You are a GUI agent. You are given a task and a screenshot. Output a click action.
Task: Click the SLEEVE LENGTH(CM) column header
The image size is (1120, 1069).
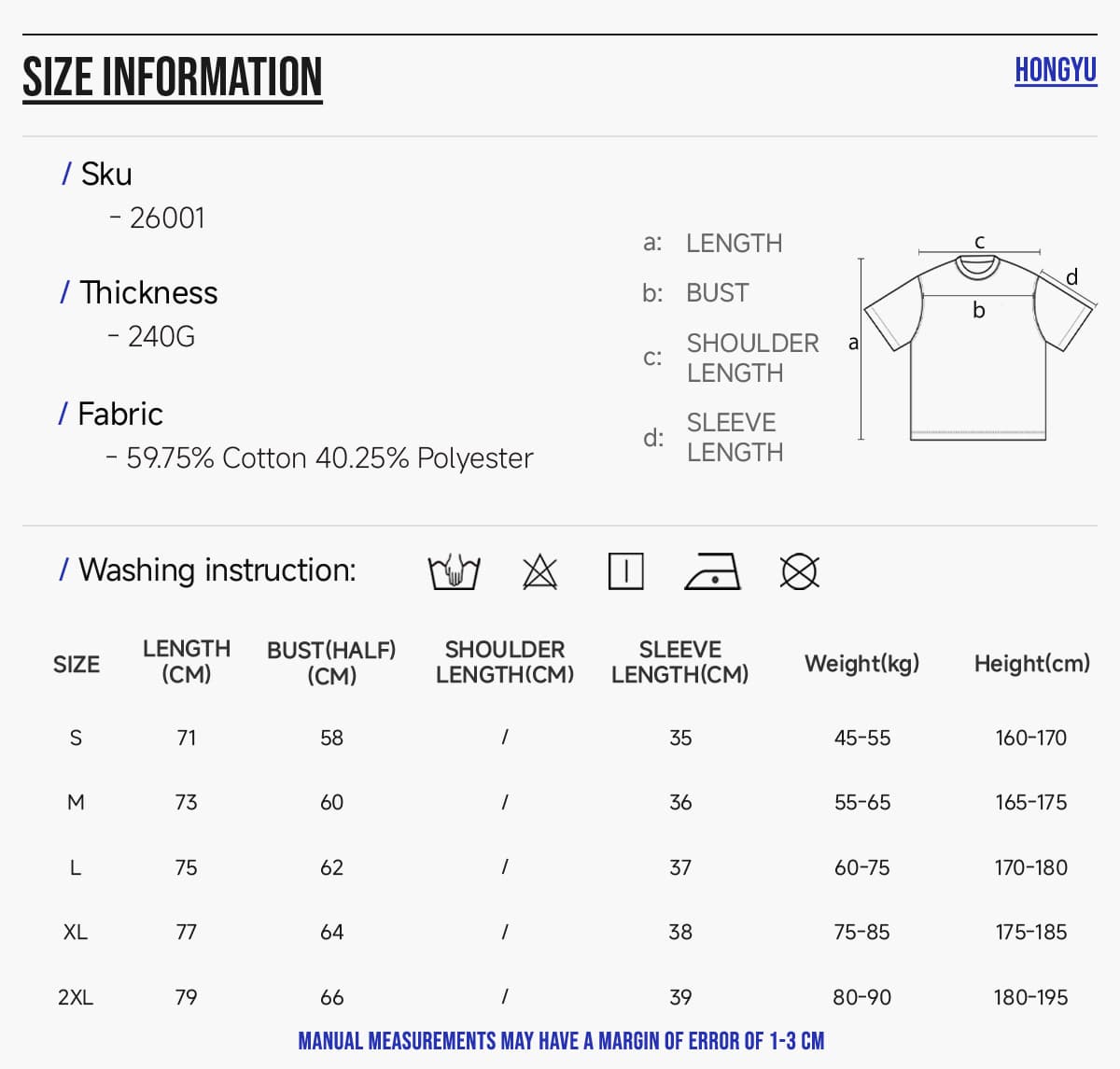point(680,661)
